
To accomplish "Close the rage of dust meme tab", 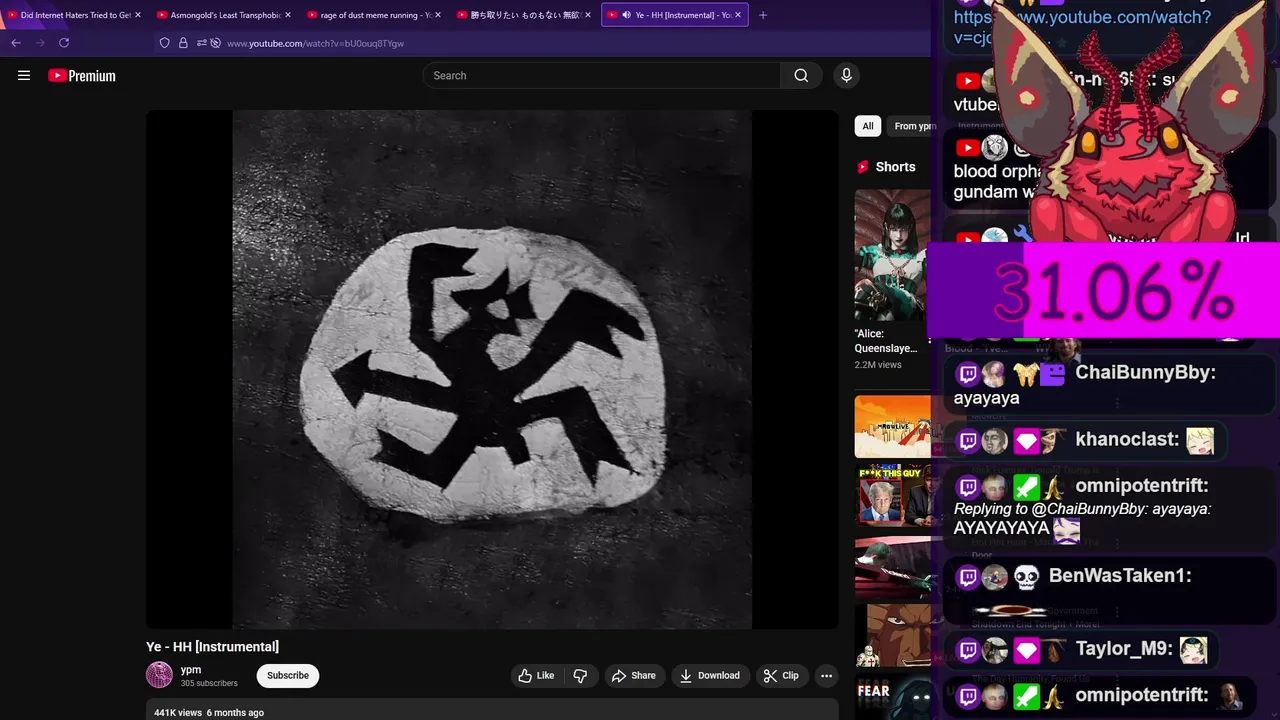I will [438, 15].
